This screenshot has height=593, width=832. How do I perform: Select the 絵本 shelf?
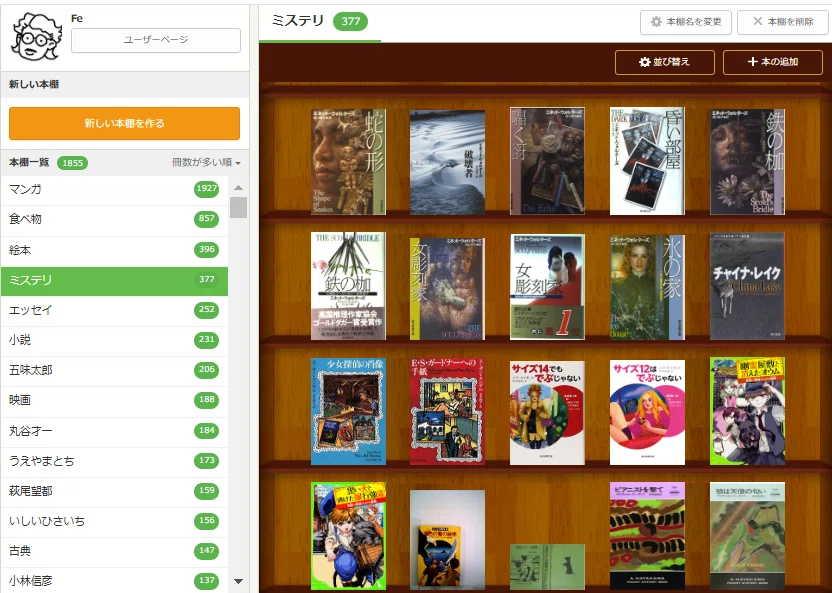[115, 250]
